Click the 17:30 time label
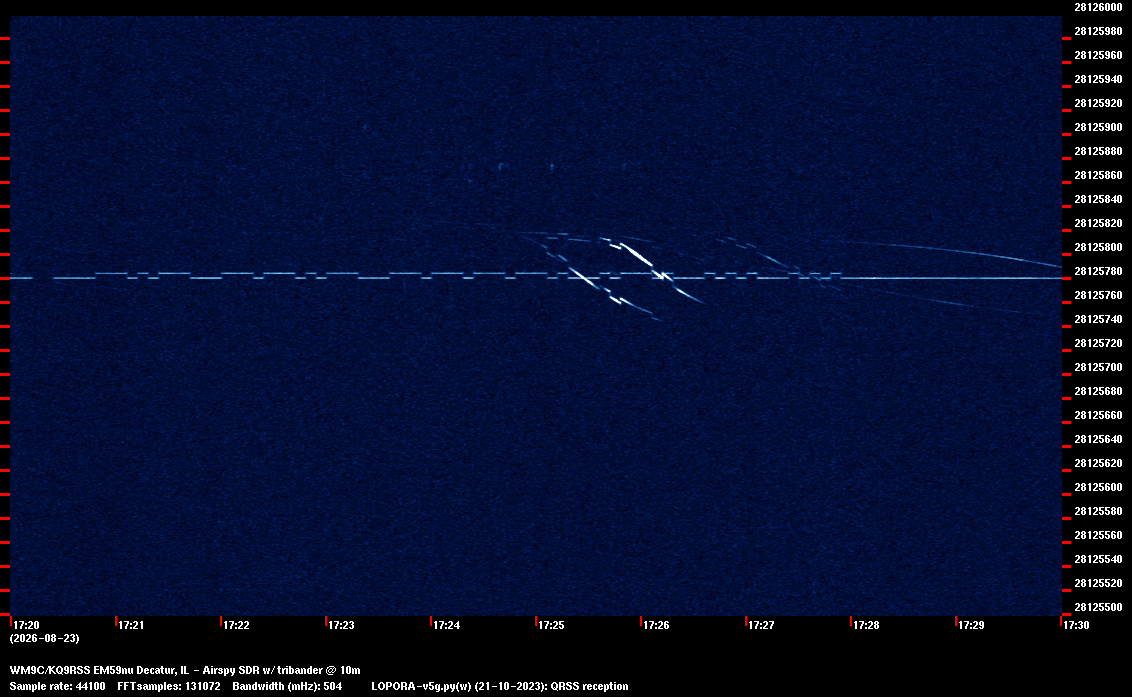The image size is (1132, 697). [x=1076, y=625]
